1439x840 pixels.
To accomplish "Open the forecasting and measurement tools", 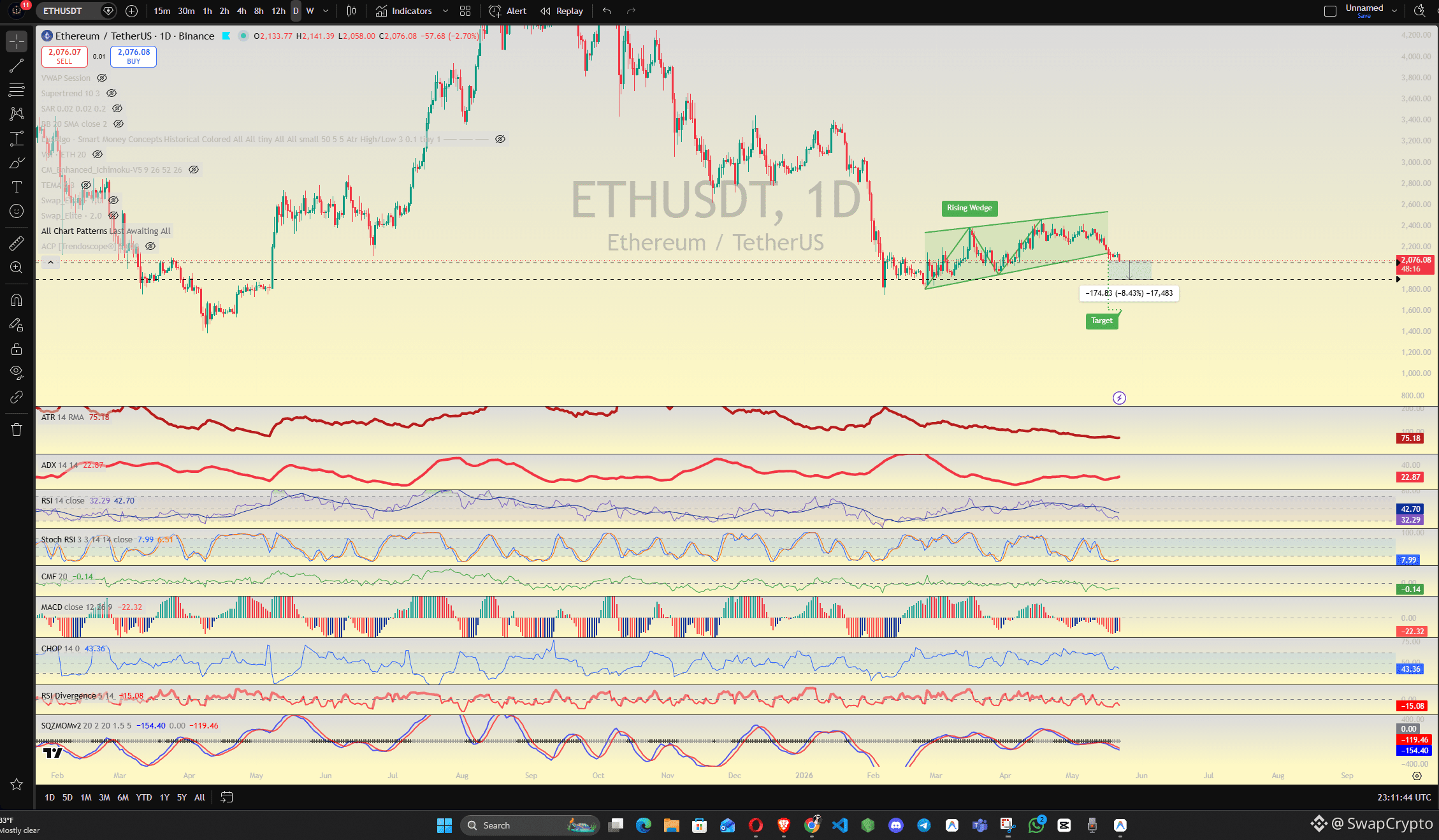I will point(17,138).
